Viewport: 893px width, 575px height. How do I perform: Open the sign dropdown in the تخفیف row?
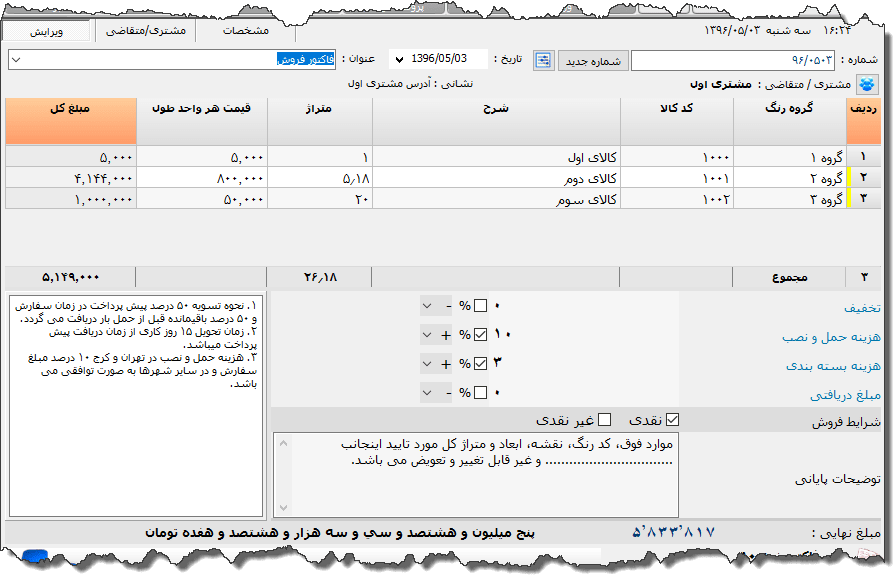[437, 306]
